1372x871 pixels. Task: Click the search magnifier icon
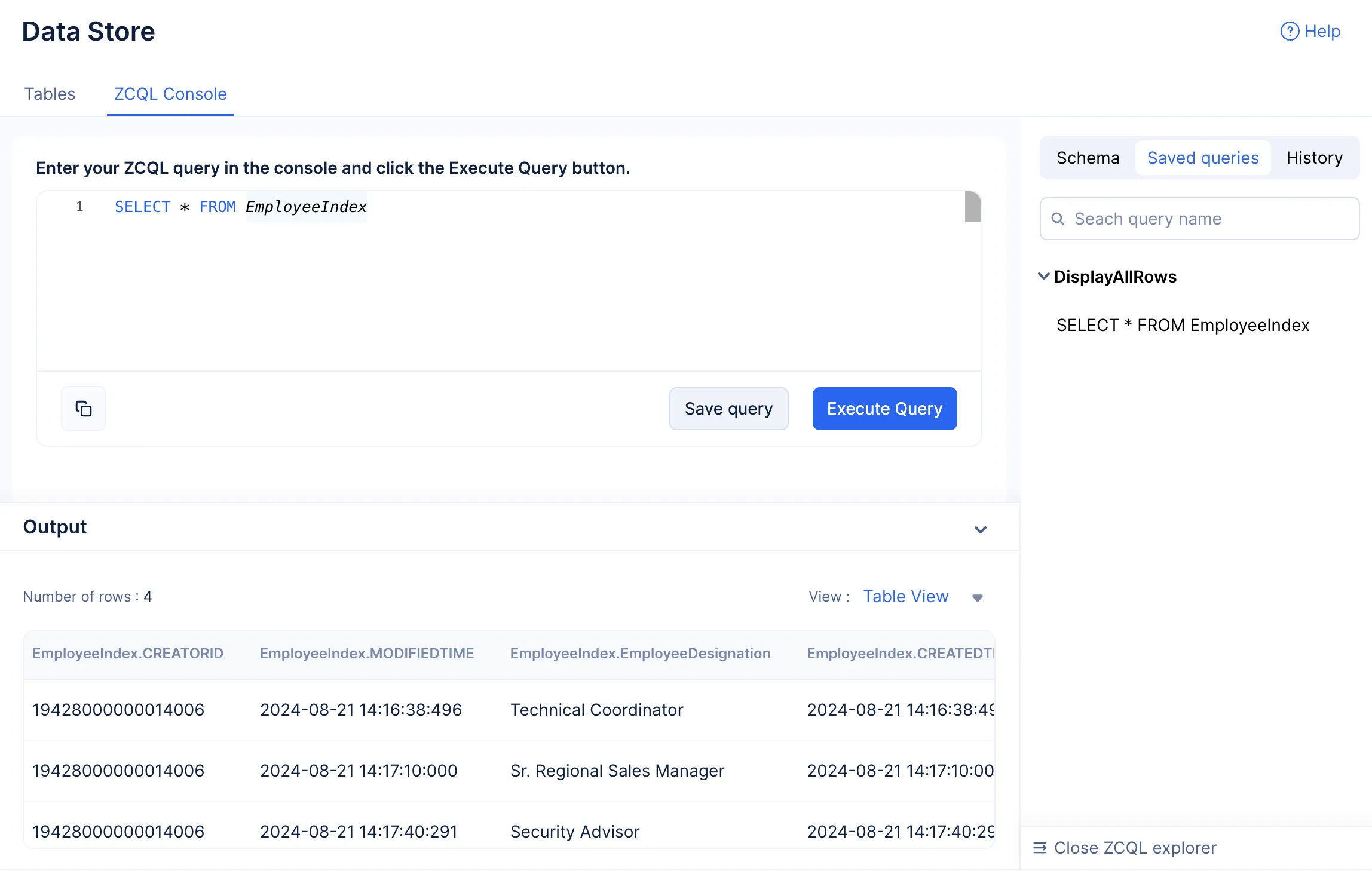1058,219
